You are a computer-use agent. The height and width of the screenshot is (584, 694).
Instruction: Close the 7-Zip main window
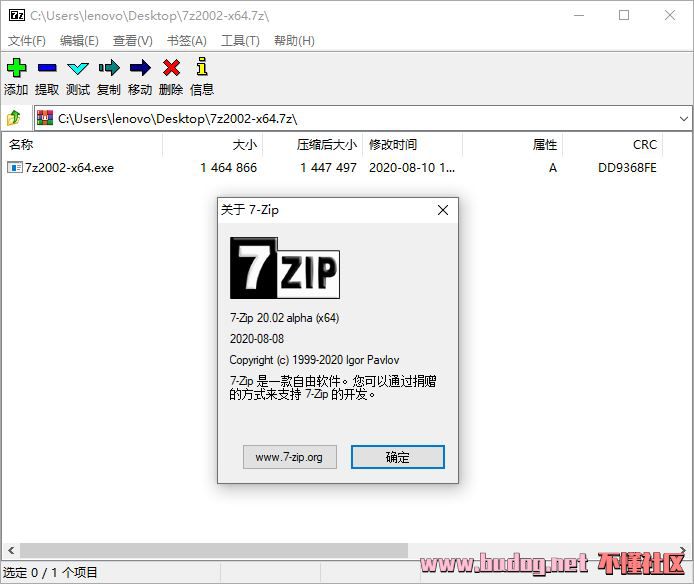point(670,15)
